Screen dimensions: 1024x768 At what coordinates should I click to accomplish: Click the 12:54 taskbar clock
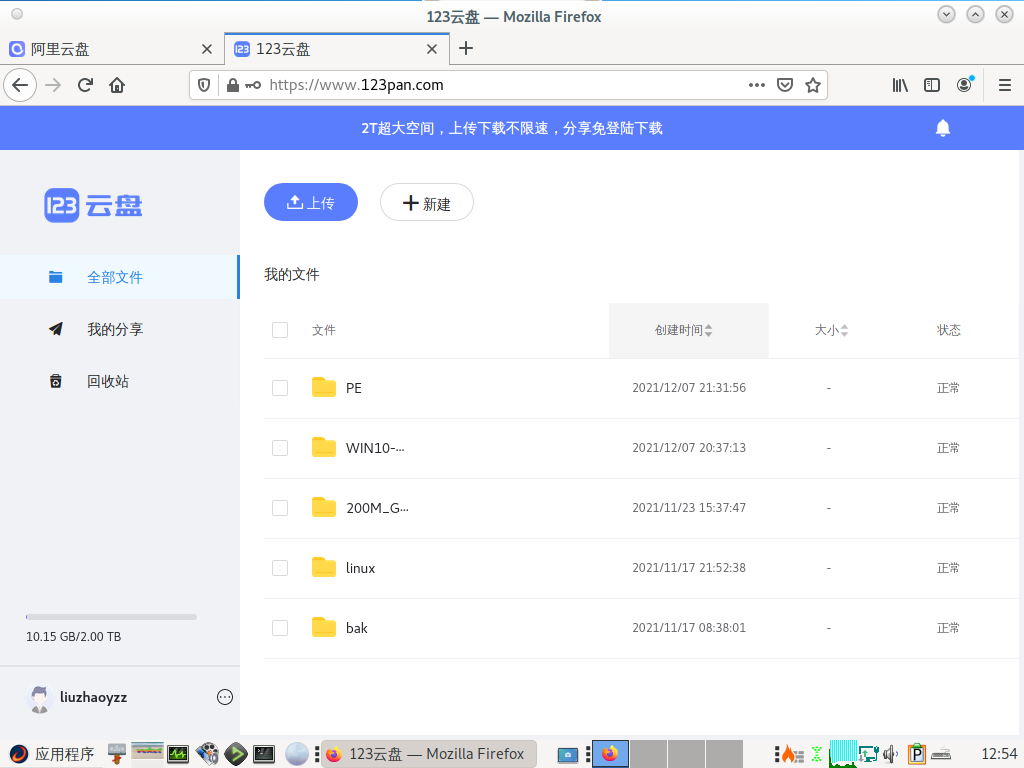(999, 754)
